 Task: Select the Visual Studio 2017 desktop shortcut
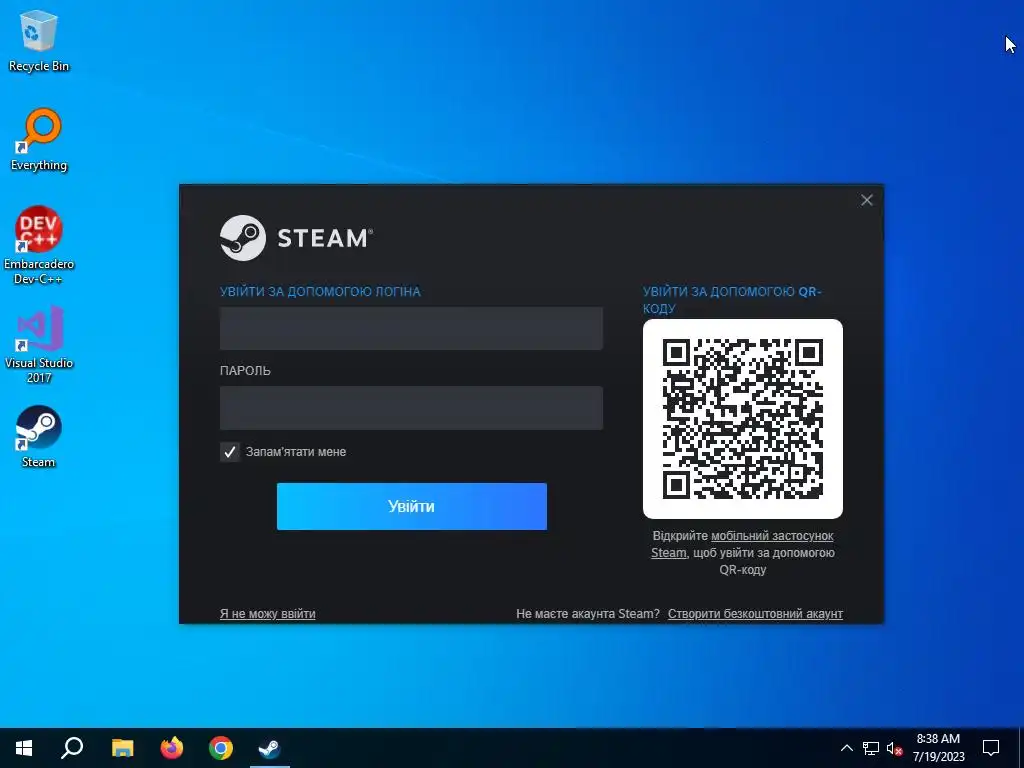pyautogui.click(x=39, y=344)
